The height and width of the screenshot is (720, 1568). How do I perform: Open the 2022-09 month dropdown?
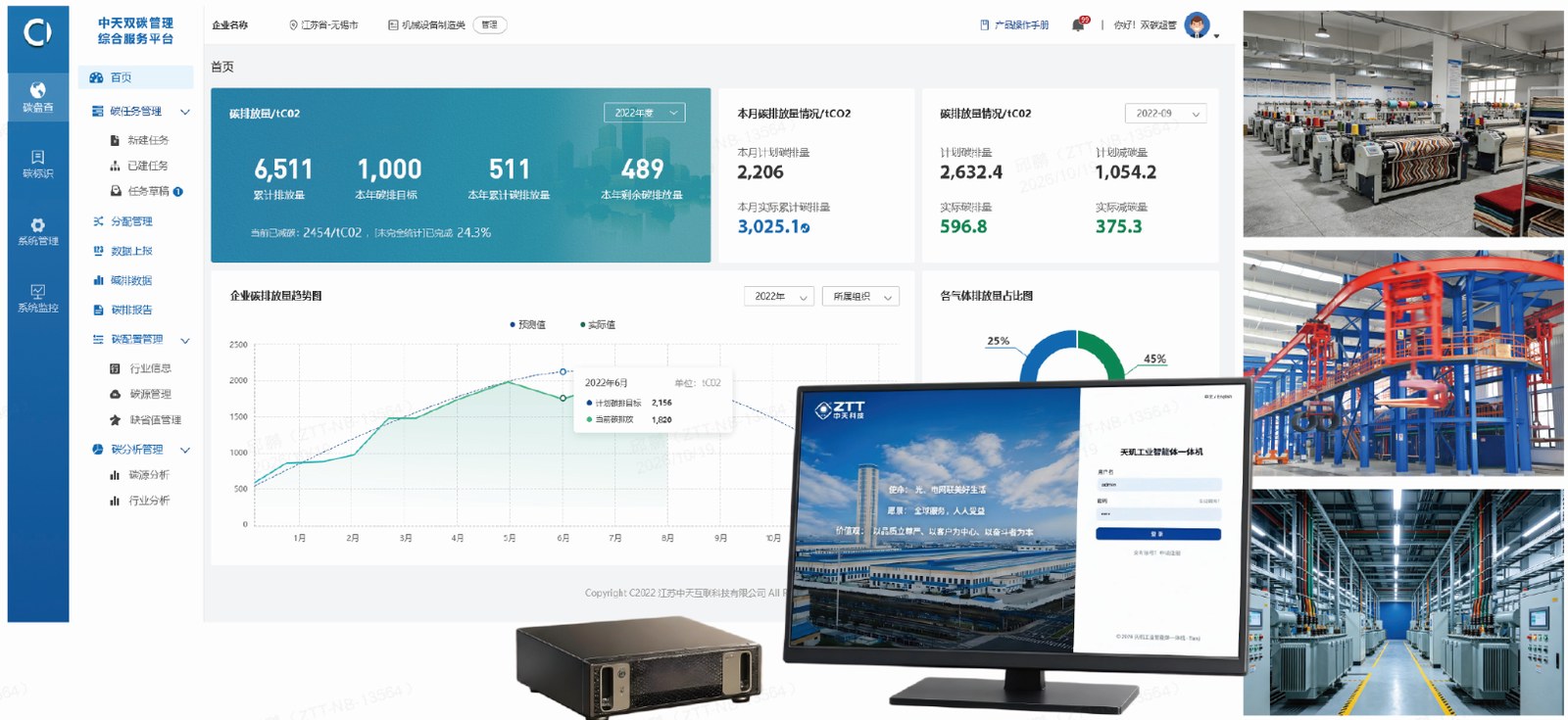coord(1165,114)
